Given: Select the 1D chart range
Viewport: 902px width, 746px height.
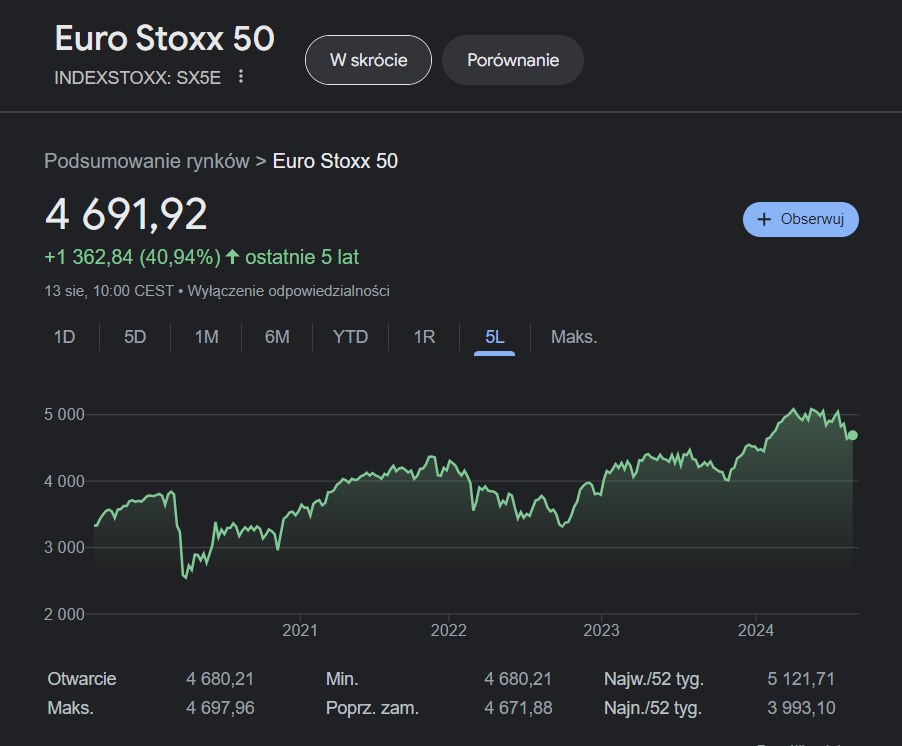Looking at the screenshot, I should [64, 336].
